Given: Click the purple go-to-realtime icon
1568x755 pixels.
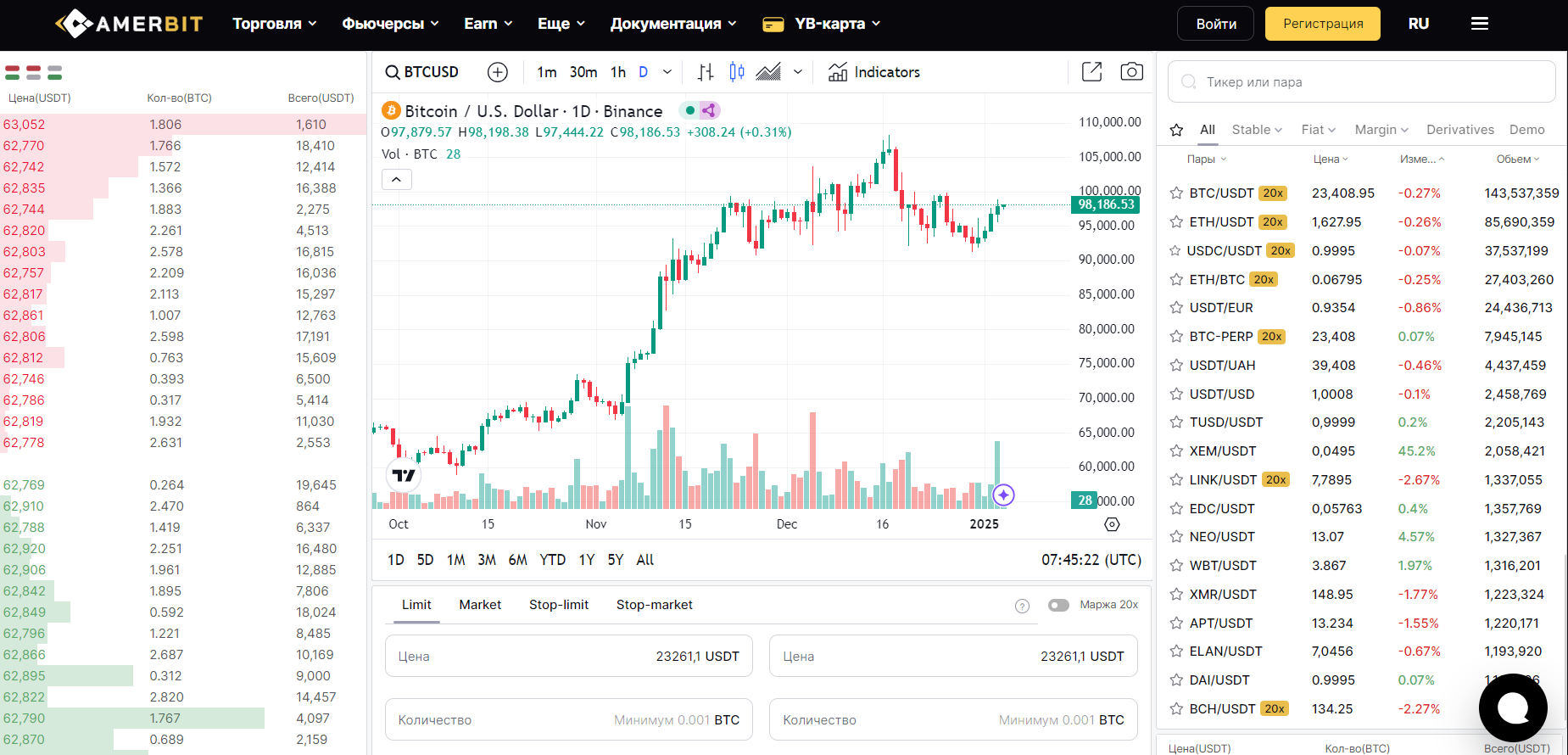Looking at the screenshot, I should [x=1003, y=495].
